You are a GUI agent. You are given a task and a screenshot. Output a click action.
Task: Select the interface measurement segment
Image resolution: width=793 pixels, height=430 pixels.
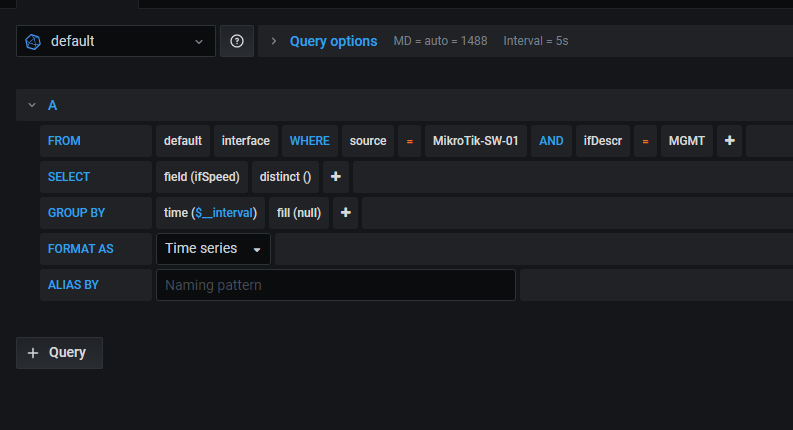tap(246, 141)
